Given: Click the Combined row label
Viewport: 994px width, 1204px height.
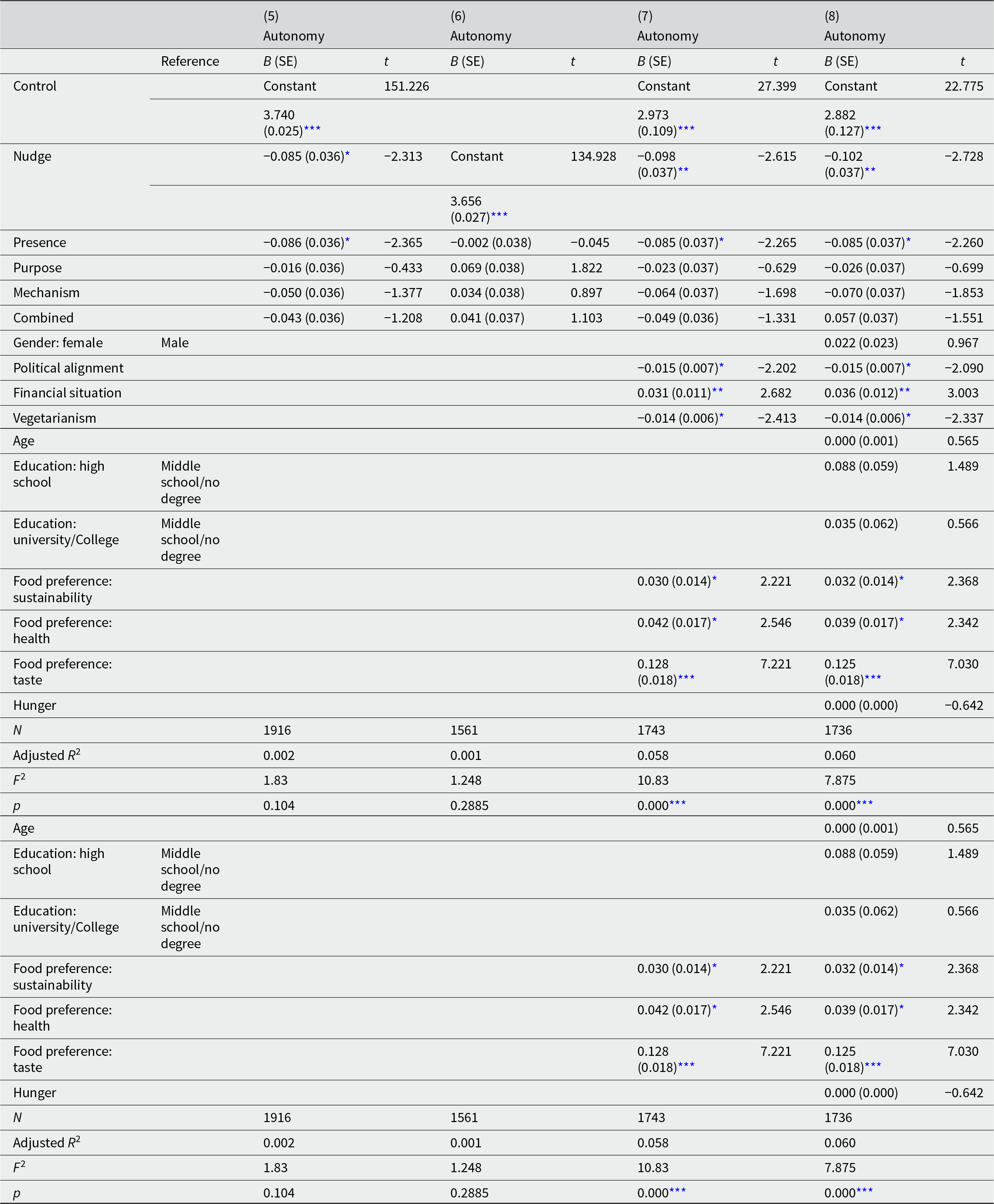Looking at the screenshot, I should click(44, 318).
